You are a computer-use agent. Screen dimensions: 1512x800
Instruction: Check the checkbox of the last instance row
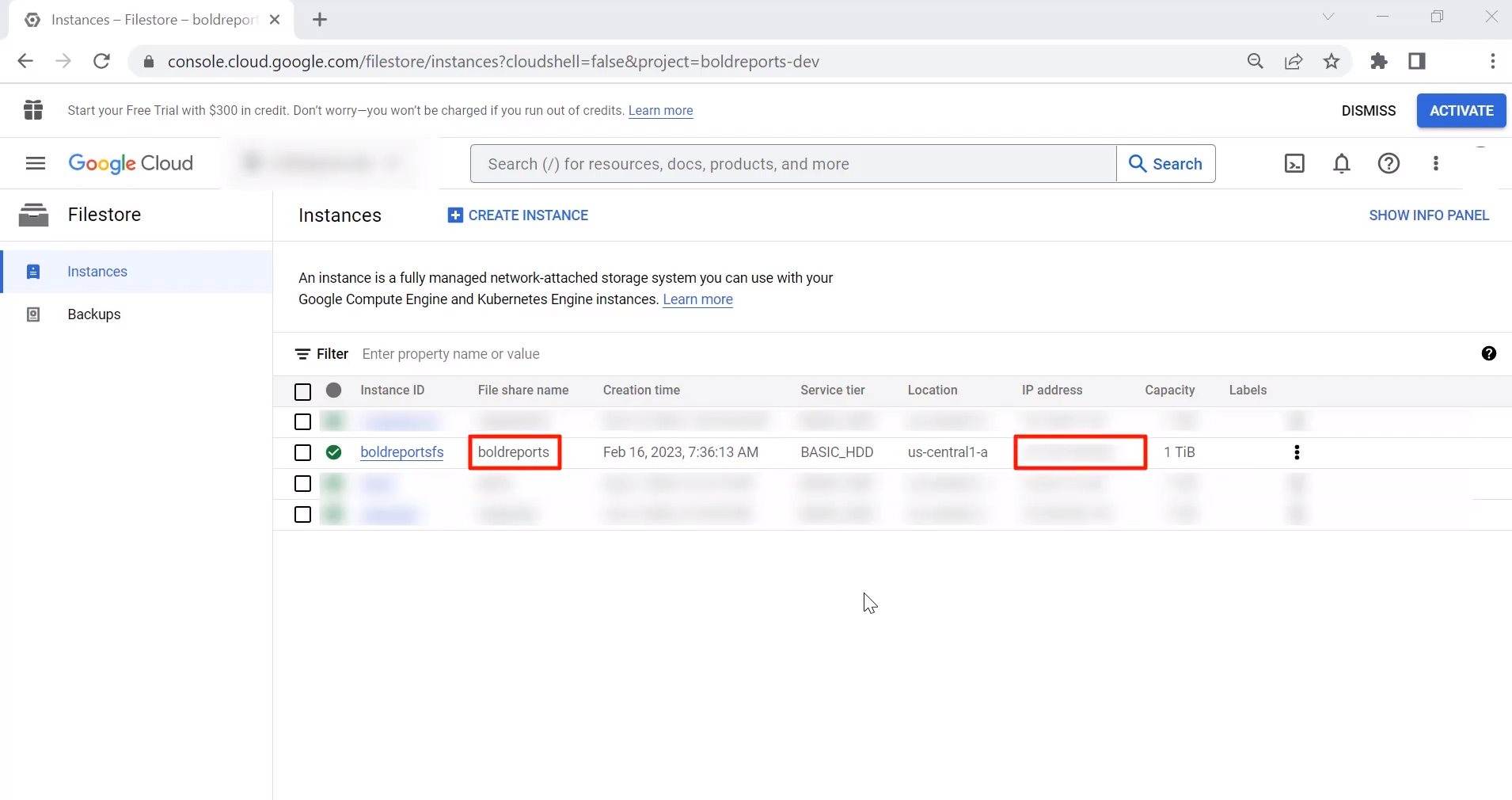click(x=302, y=515)
